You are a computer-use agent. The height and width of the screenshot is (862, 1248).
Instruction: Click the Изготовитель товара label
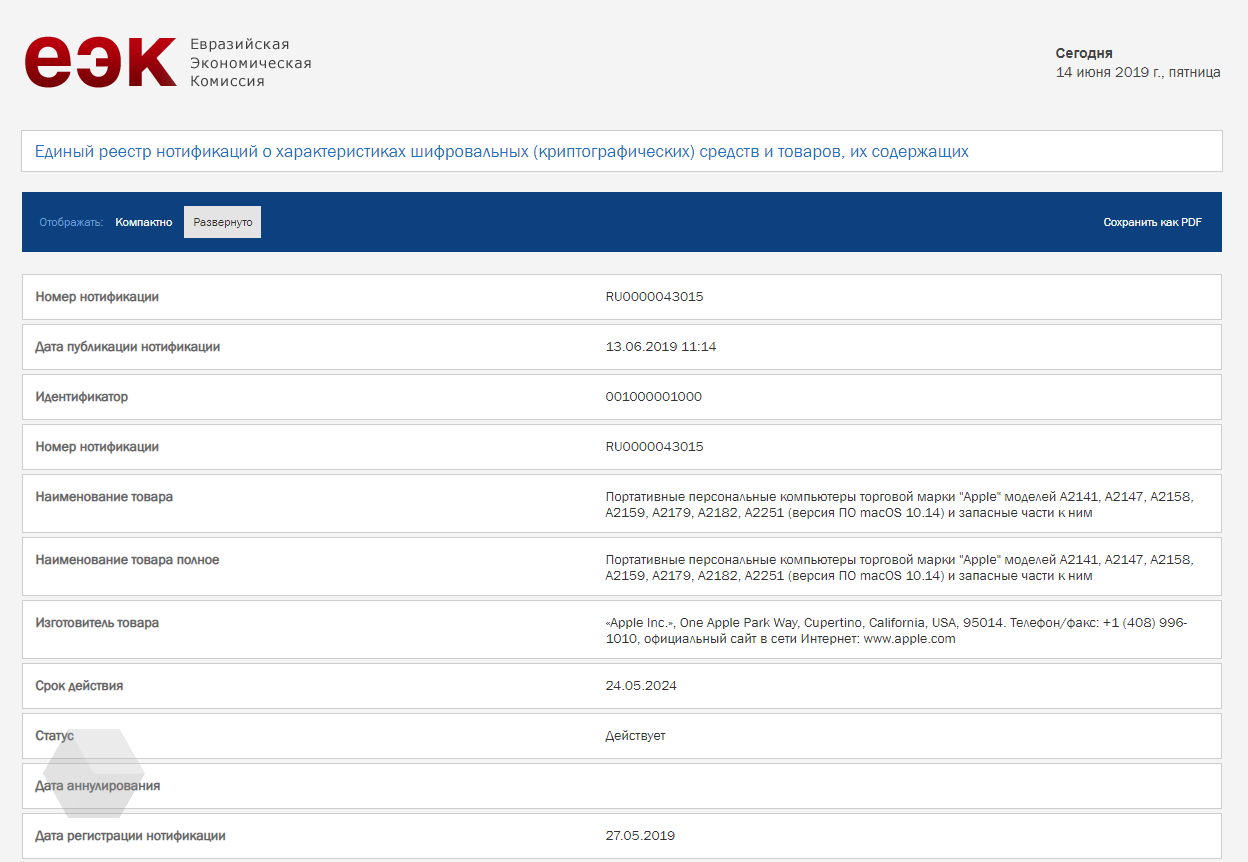[x=97, y=623]
